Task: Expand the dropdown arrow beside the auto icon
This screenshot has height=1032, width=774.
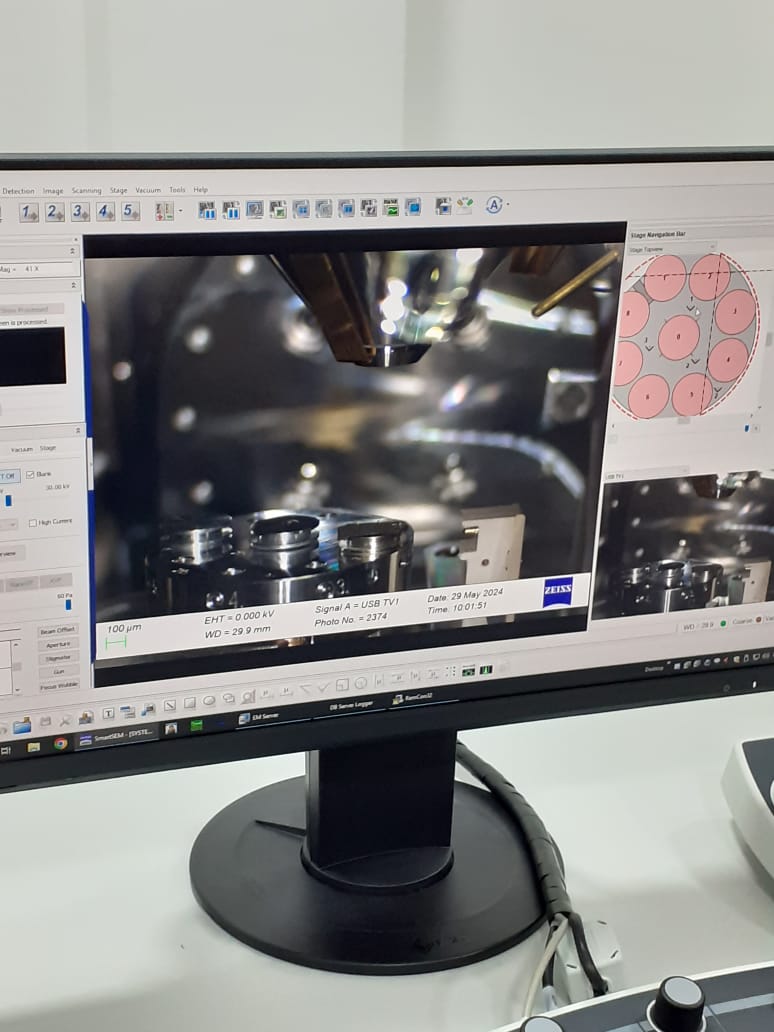Action: click(509, 206)
